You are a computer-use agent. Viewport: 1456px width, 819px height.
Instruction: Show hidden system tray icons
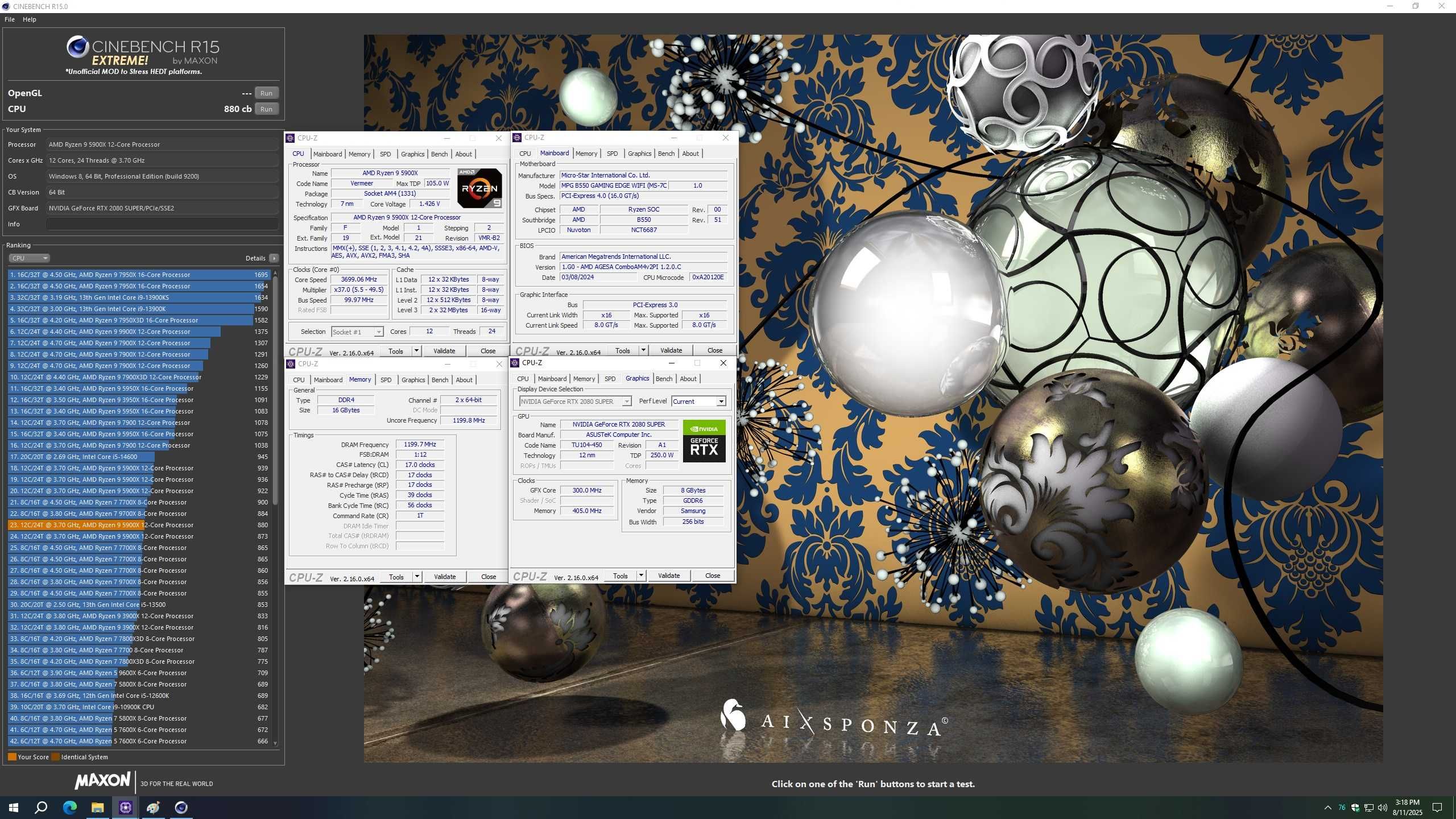[x=1327, y=808]
